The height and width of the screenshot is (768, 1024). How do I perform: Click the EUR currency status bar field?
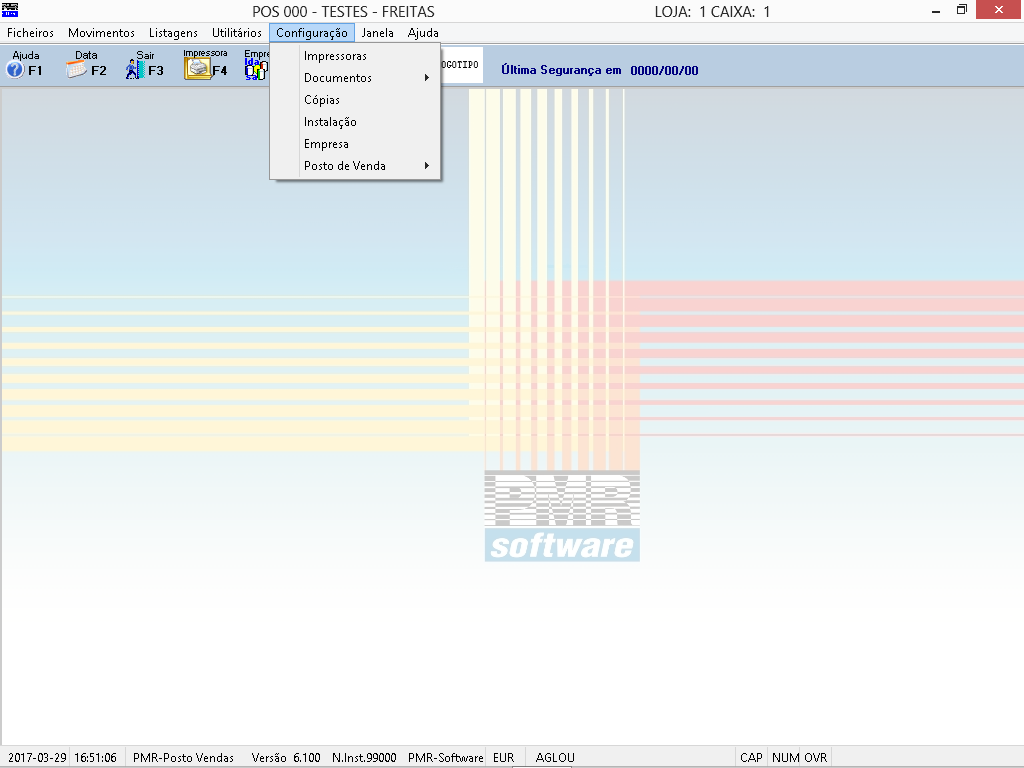[x=504, y=758]
